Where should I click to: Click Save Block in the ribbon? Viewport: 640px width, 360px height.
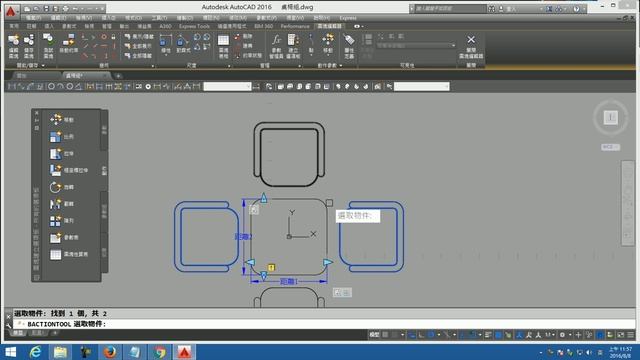click(x=29, y=46)
